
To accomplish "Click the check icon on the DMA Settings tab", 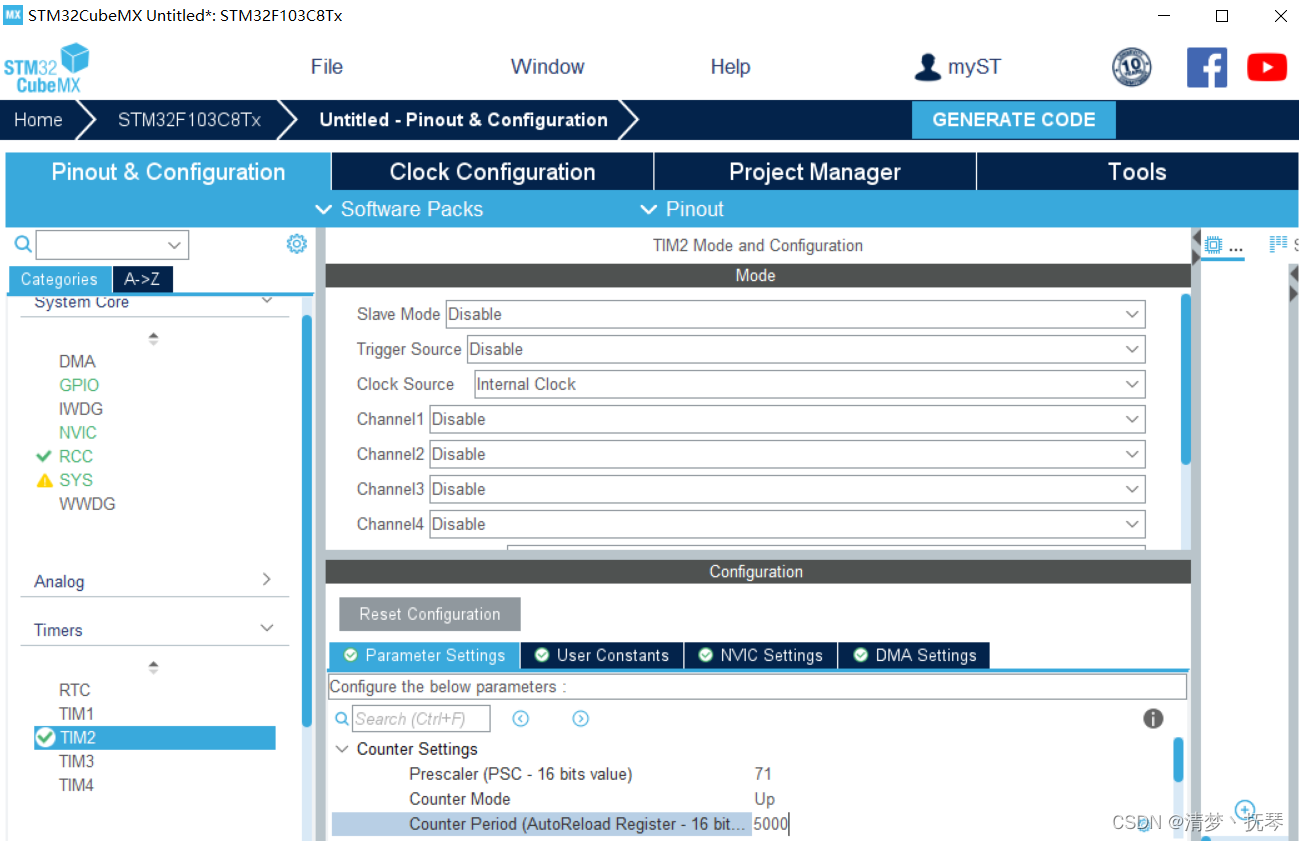I will pos(860,655).
